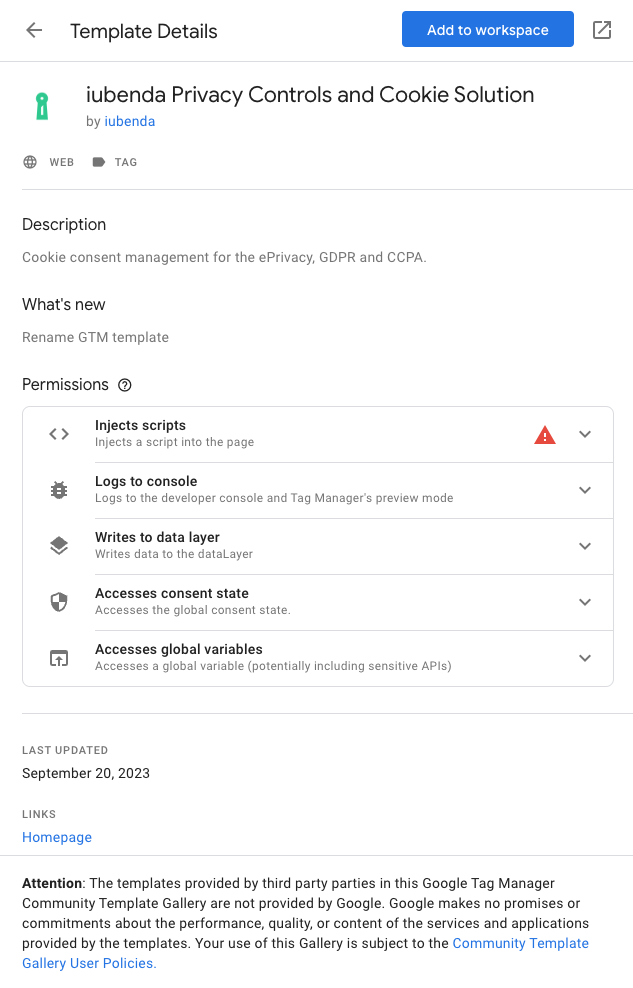
Task: Click the consent state shield icon
Action: point(59,602)
